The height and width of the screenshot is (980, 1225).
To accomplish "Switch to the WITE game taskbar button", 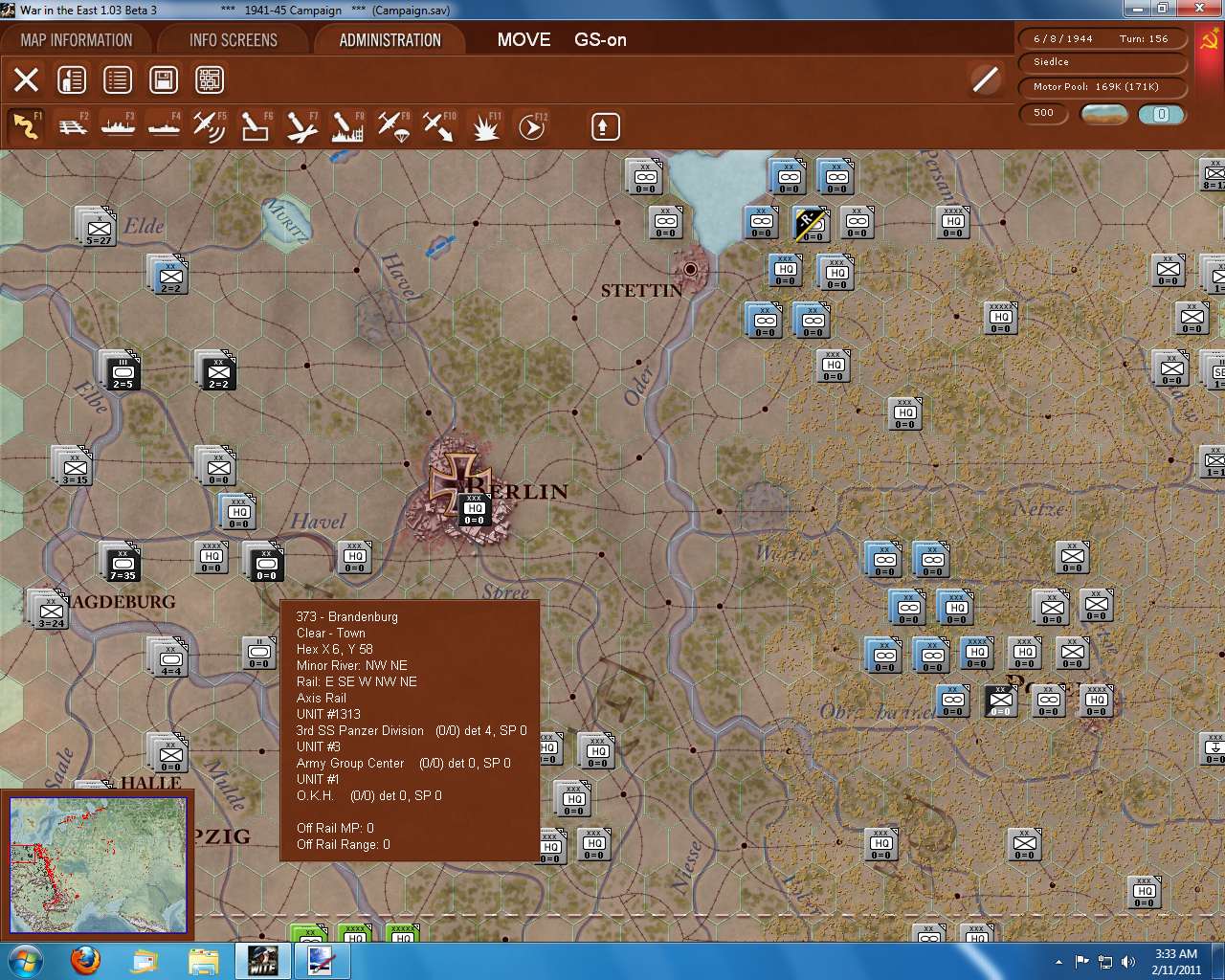I will pyautogui.click(x=262, y=960).
